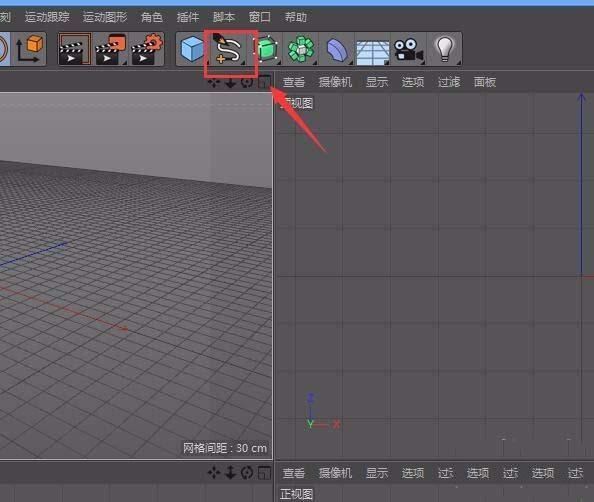This screenshot has height=502, width=594.
Task: Click lower-left view's rotate camera icon
Action: [x=247, y=472]
